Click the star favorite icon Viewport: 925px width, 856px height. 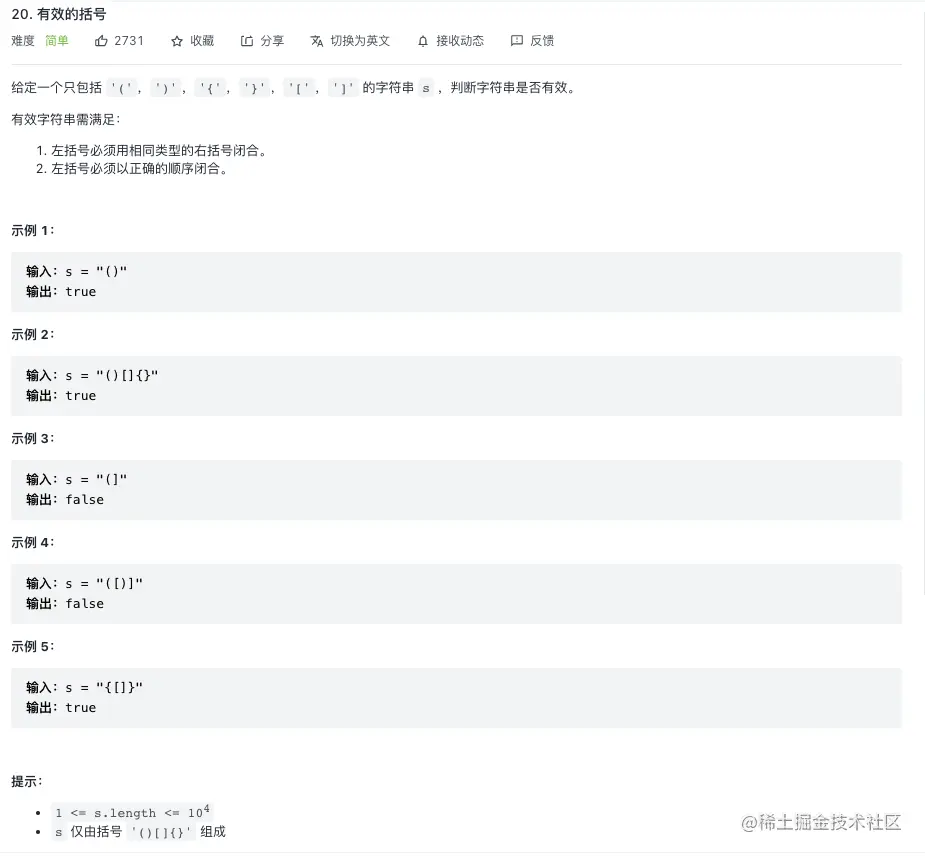pos(176,41)
